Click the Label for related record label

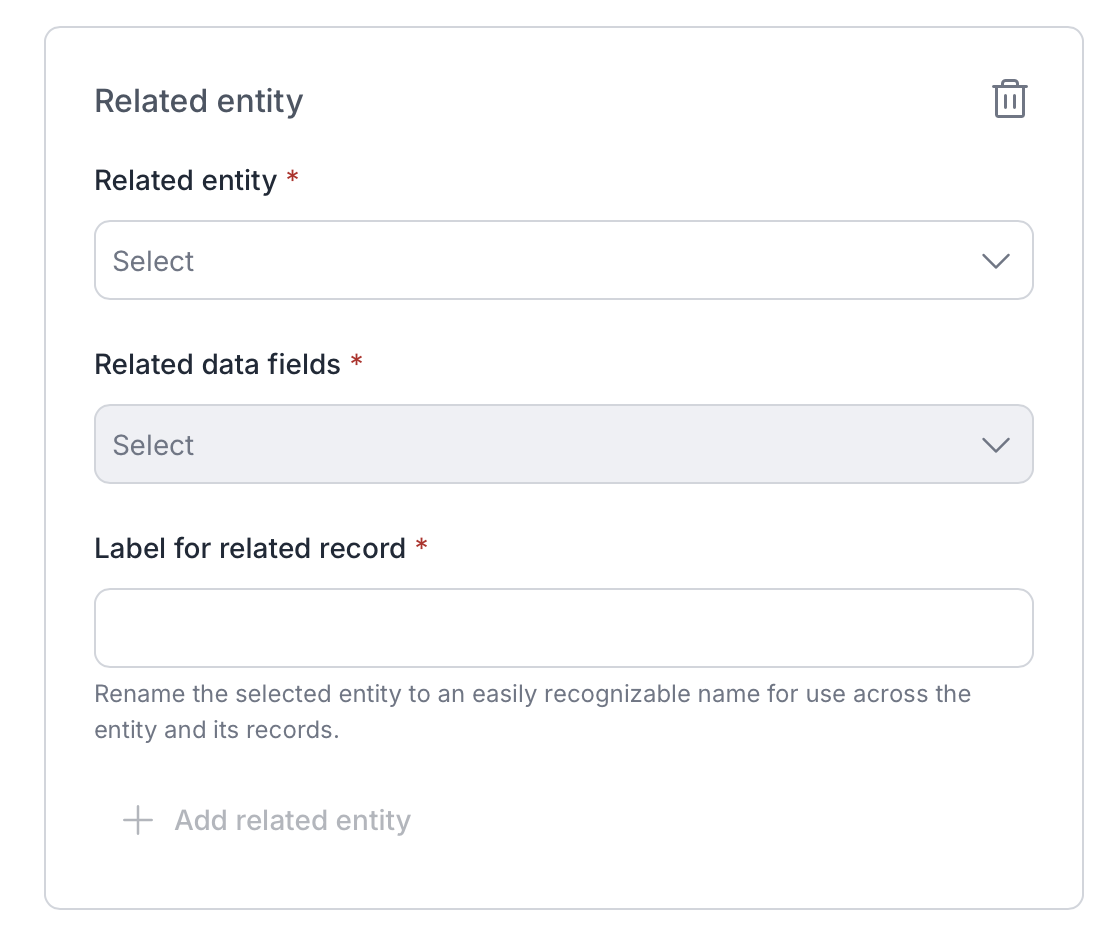(x=249, y=549)
